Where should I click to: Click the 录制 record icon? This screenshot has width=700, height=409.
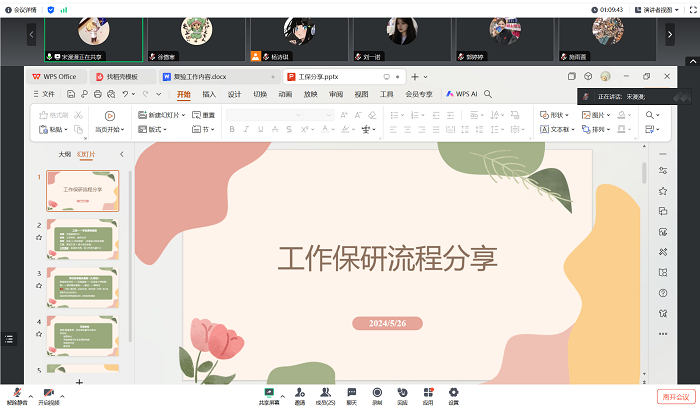tap(377, 392)
